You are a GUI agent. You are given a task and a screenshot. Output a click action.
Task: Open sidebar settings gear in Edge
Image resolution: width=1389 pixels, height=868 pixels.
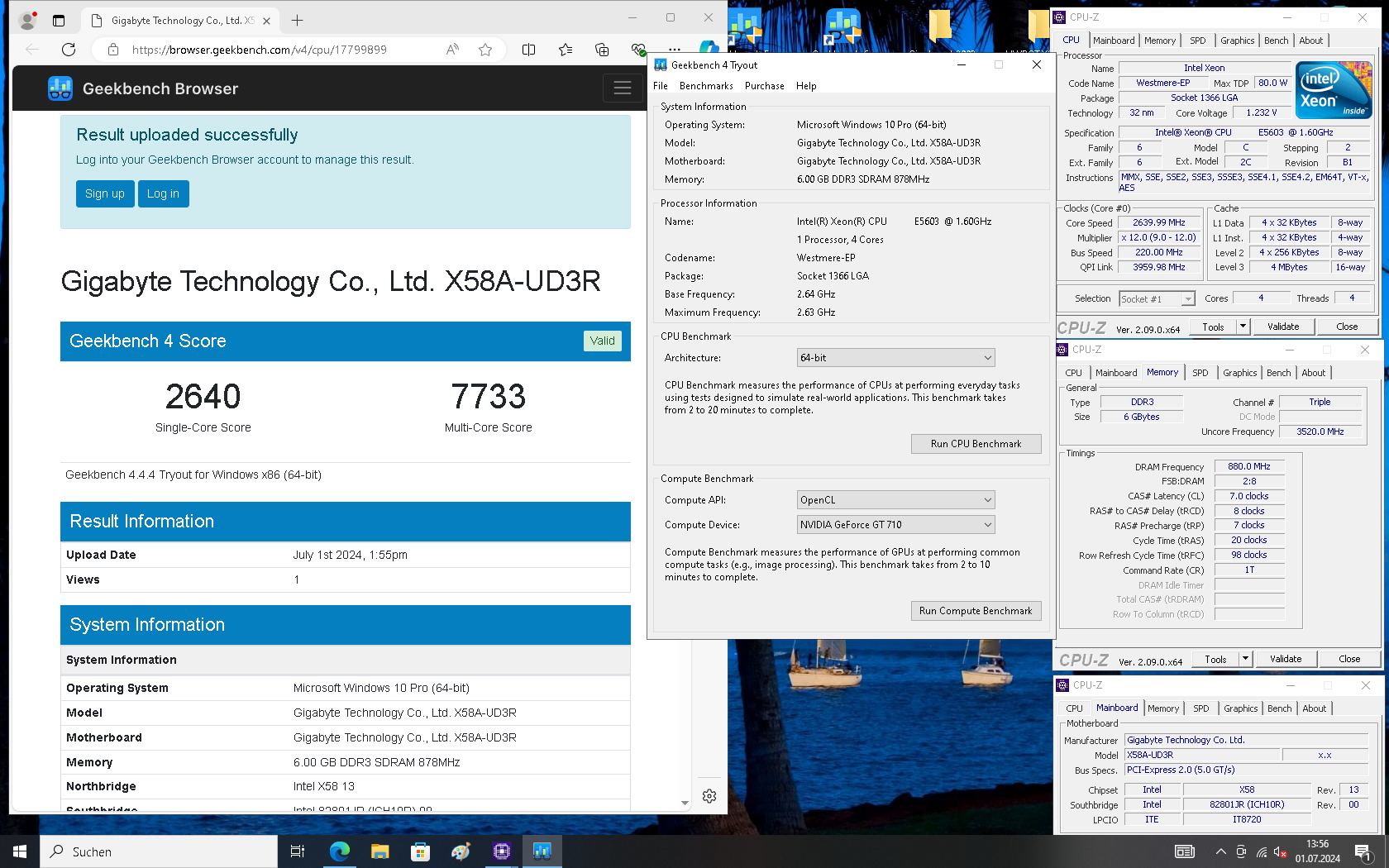[x=709, y=796]
